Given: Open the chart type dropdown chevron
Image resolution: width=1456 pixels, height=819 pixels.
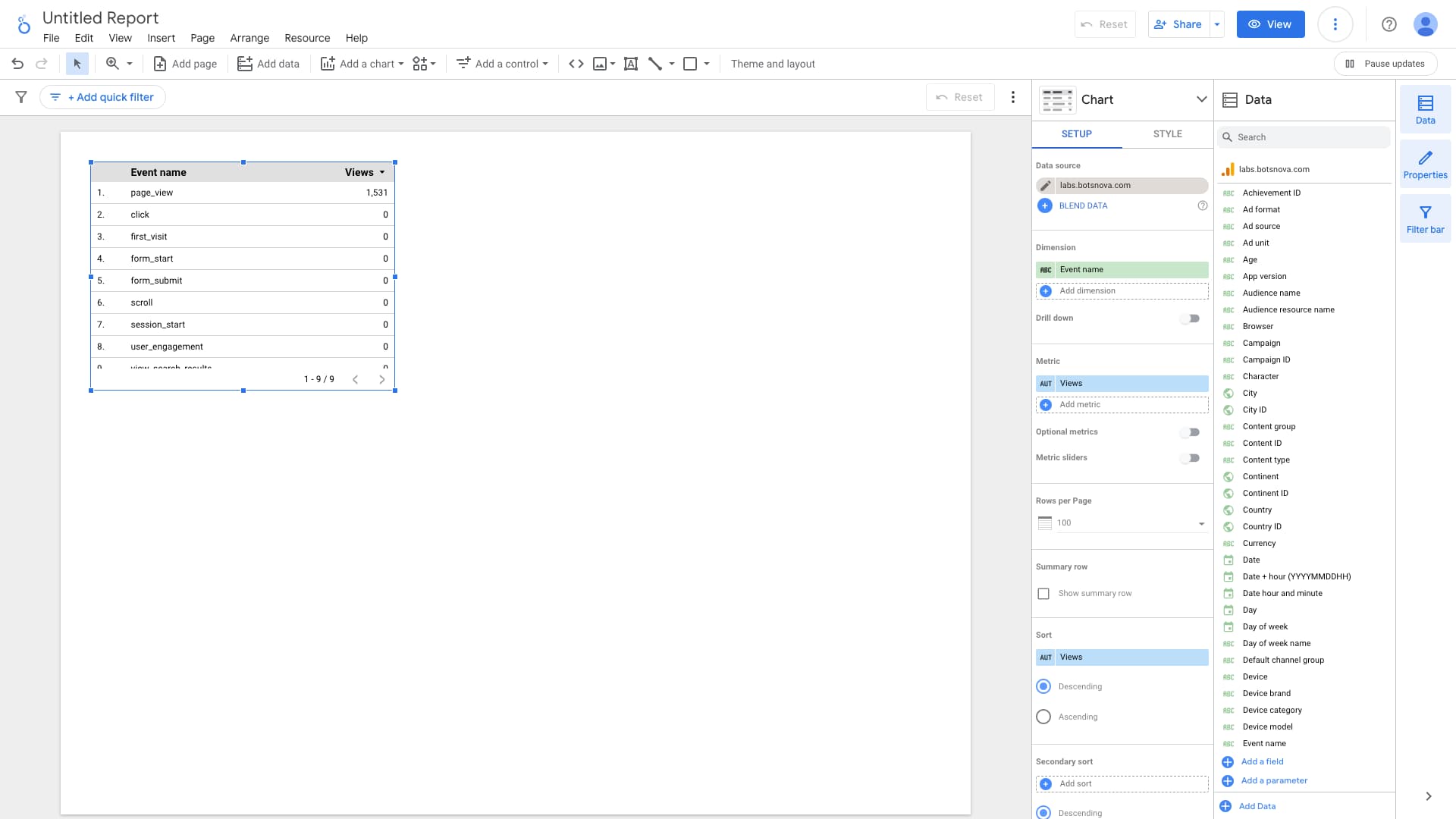Looking at the screenshot, I should point(1201,99).
